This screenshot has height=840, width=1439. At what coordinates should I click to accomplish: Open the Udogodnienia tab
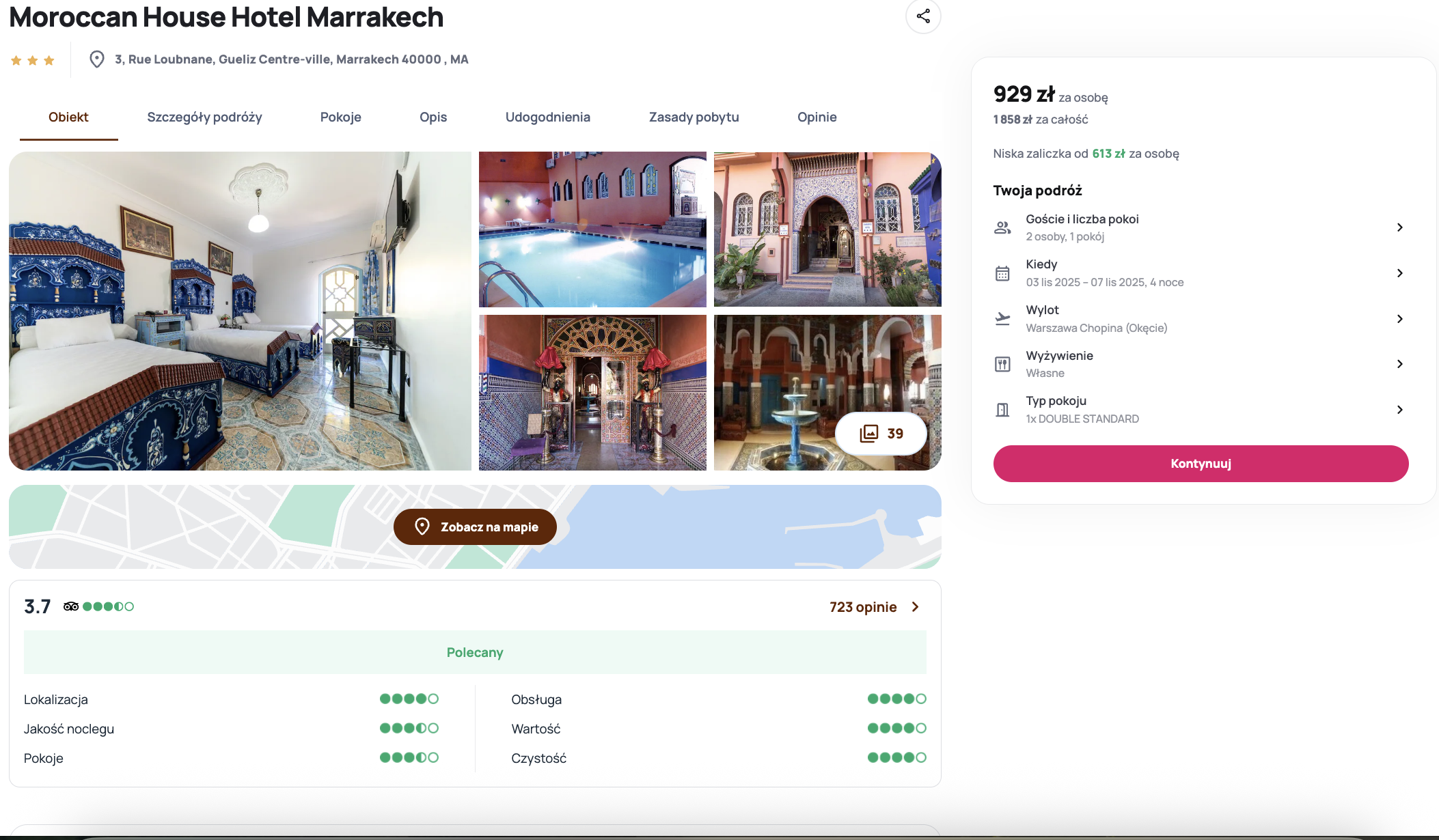(x=547, y=117)
